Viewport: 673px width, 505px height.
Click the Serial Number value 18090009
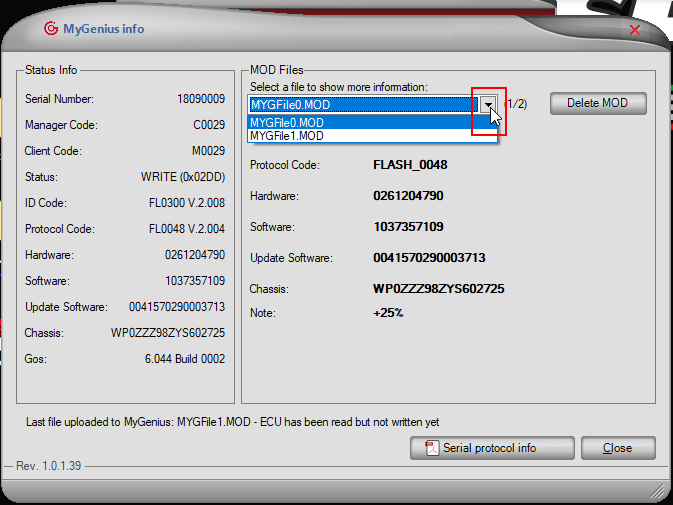pos(201,99)
